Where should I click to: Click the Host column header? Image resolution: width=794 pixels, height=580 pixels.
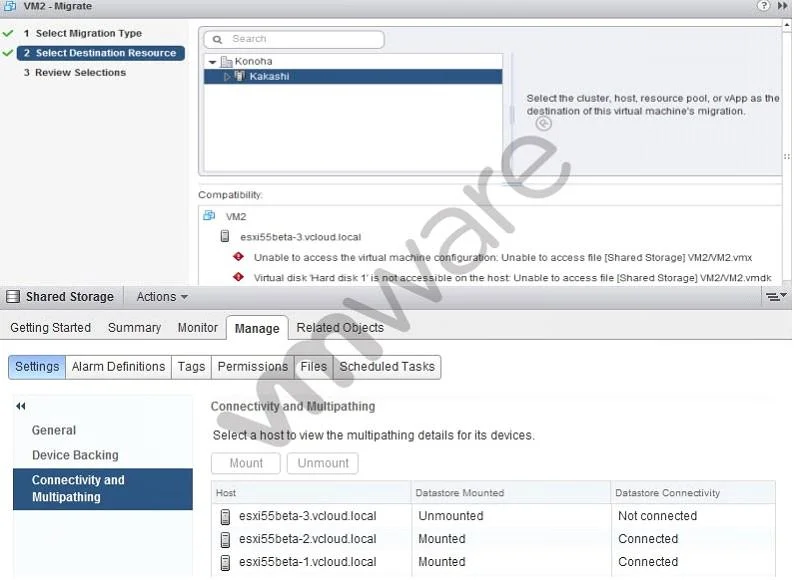[311, 493]
